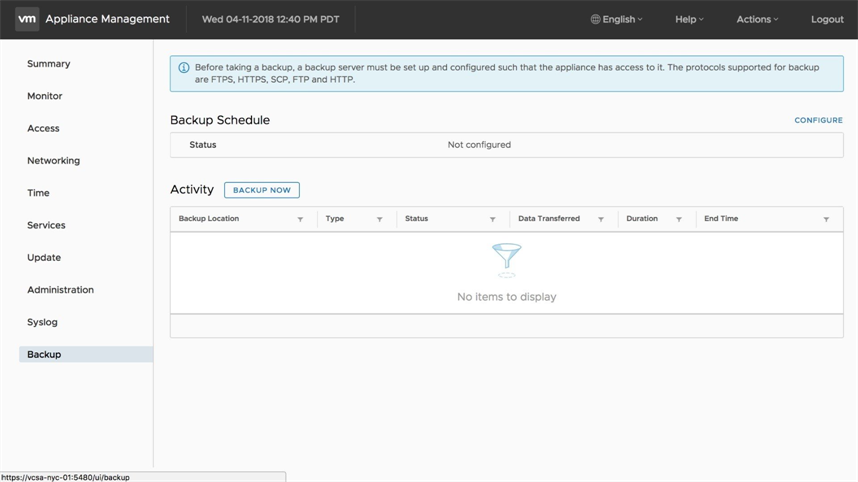Screen dimensions: 858x482
Task: Click the VMware vm logo icon
Action: [x=27, y=19]
